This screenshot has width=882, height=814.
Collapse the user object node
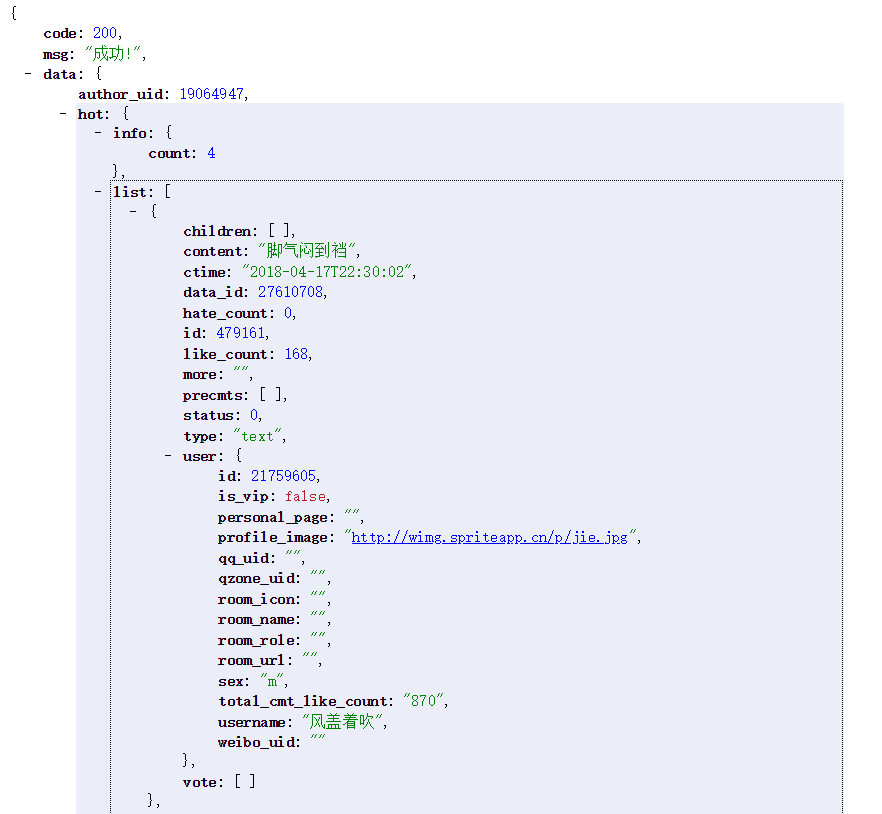tap(168, 456)
